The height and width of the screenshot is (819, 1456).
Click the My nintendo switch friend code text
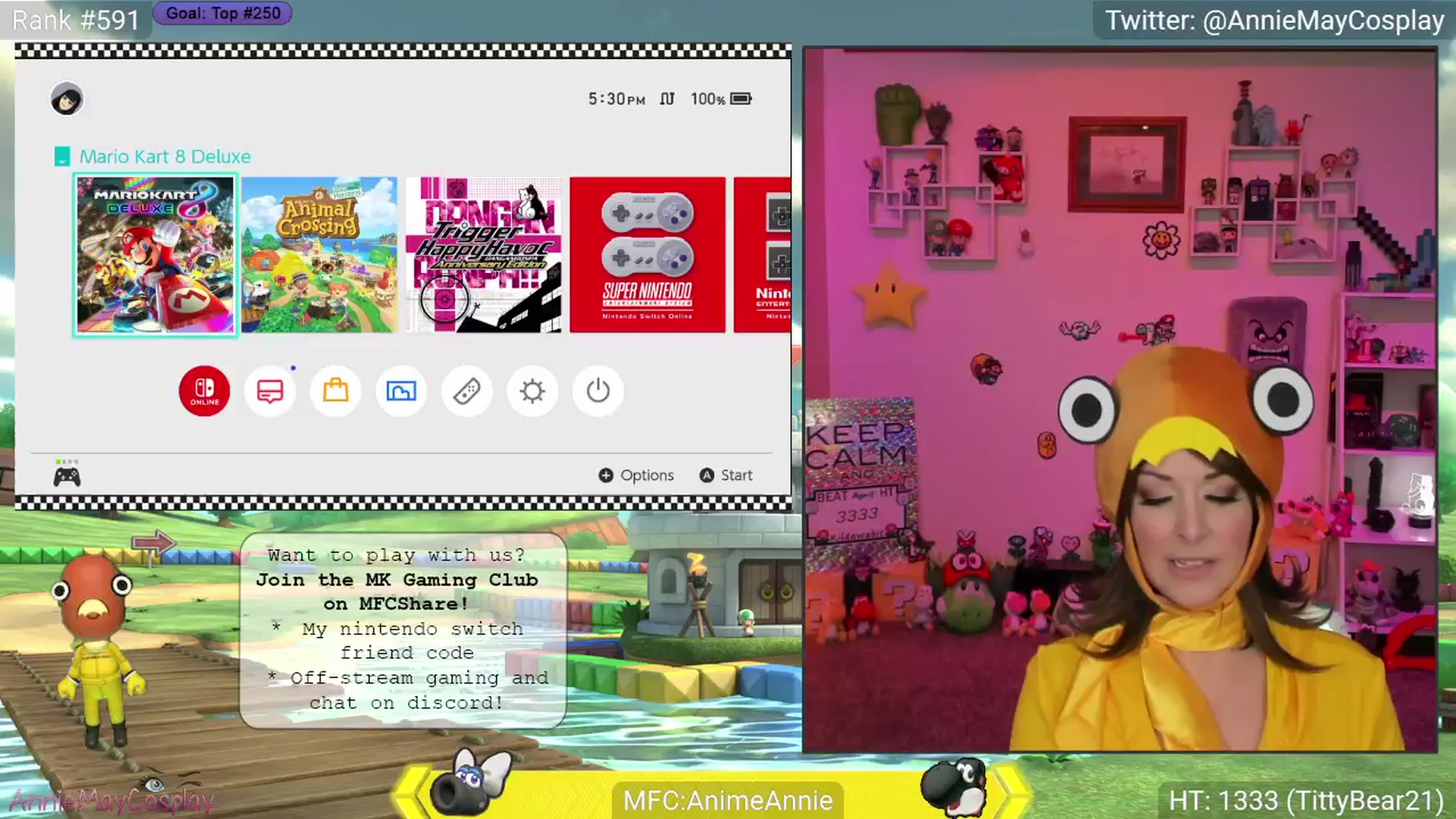(406, 641)
